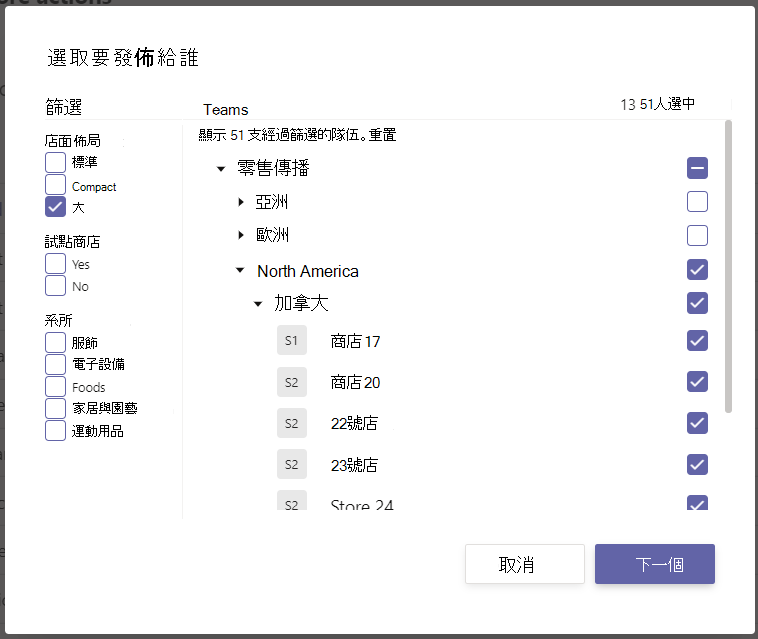This screenshot has width=758, height=639.
Task: Click the S2 avatar of 22號店
Action: [292, 423]
